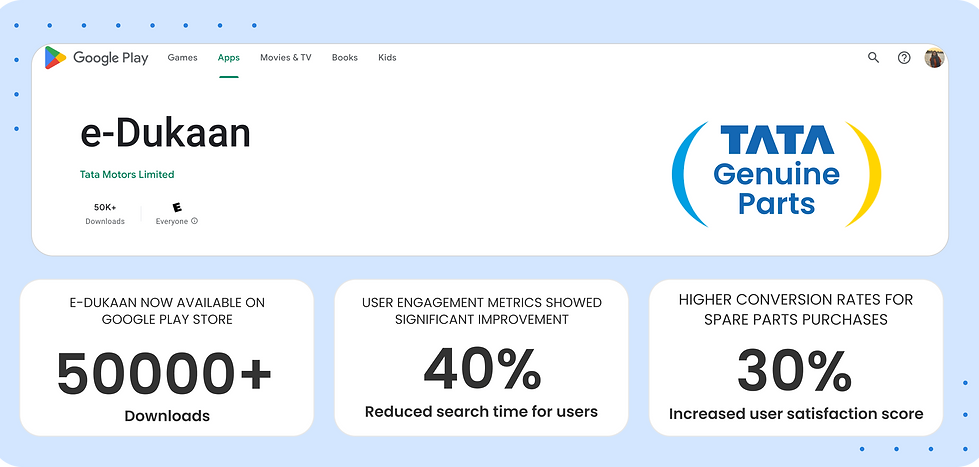Viewport: 979px width, 467px height.
Task: Go to the Movies & TV tab
Action: coord(285,57)
